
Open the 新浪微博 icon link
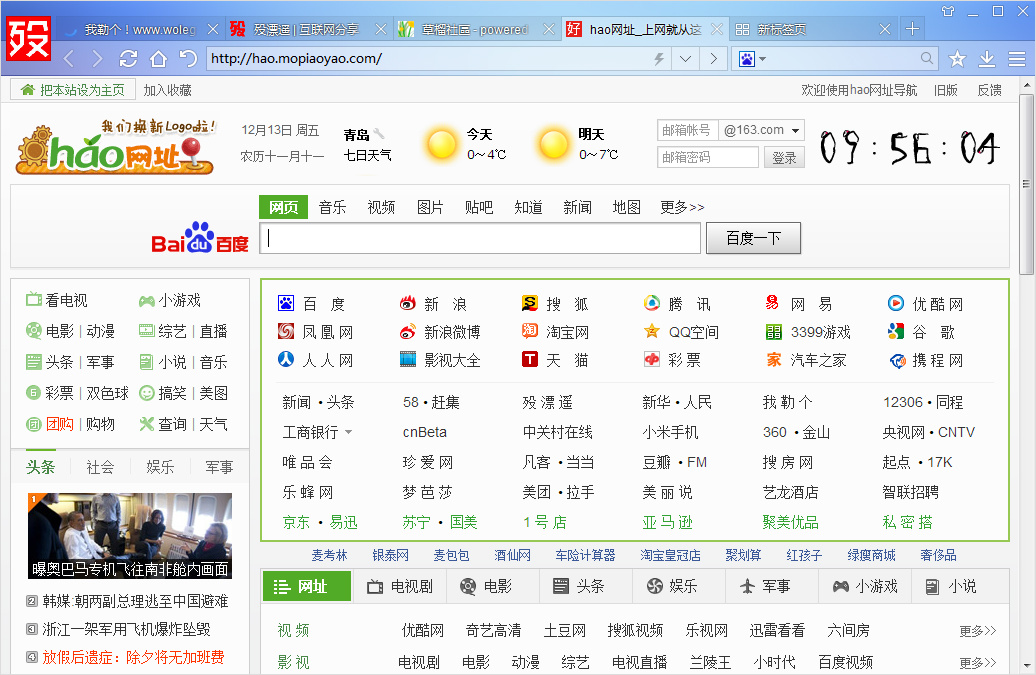point(408,332)
